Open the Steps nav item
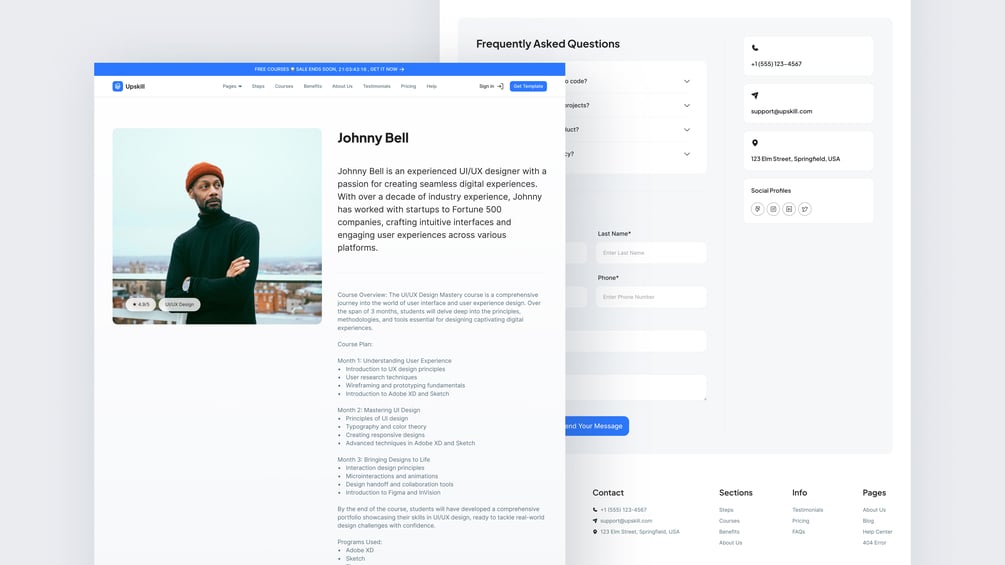 point(258,86)
